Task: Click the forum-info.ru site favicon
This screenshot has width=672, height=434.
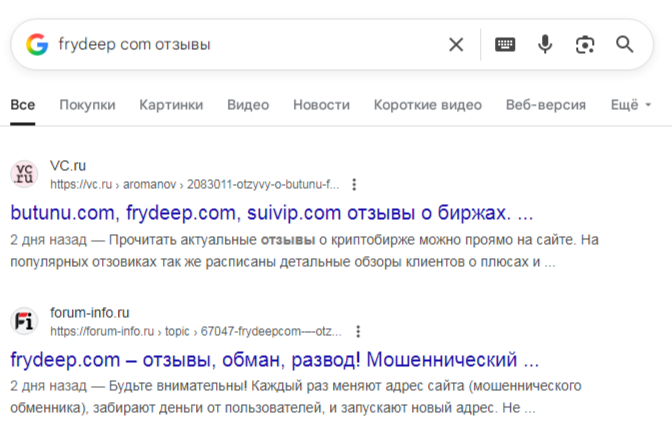Action: coord(25,321)
